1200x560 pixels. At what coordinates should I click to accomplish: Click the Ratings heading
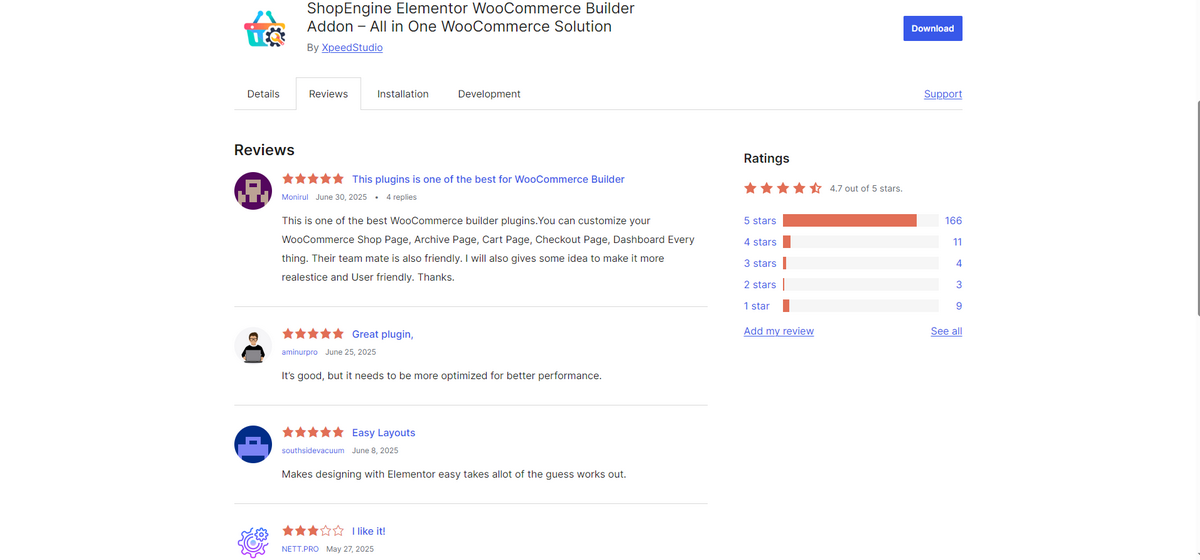(x=767, y=158)
